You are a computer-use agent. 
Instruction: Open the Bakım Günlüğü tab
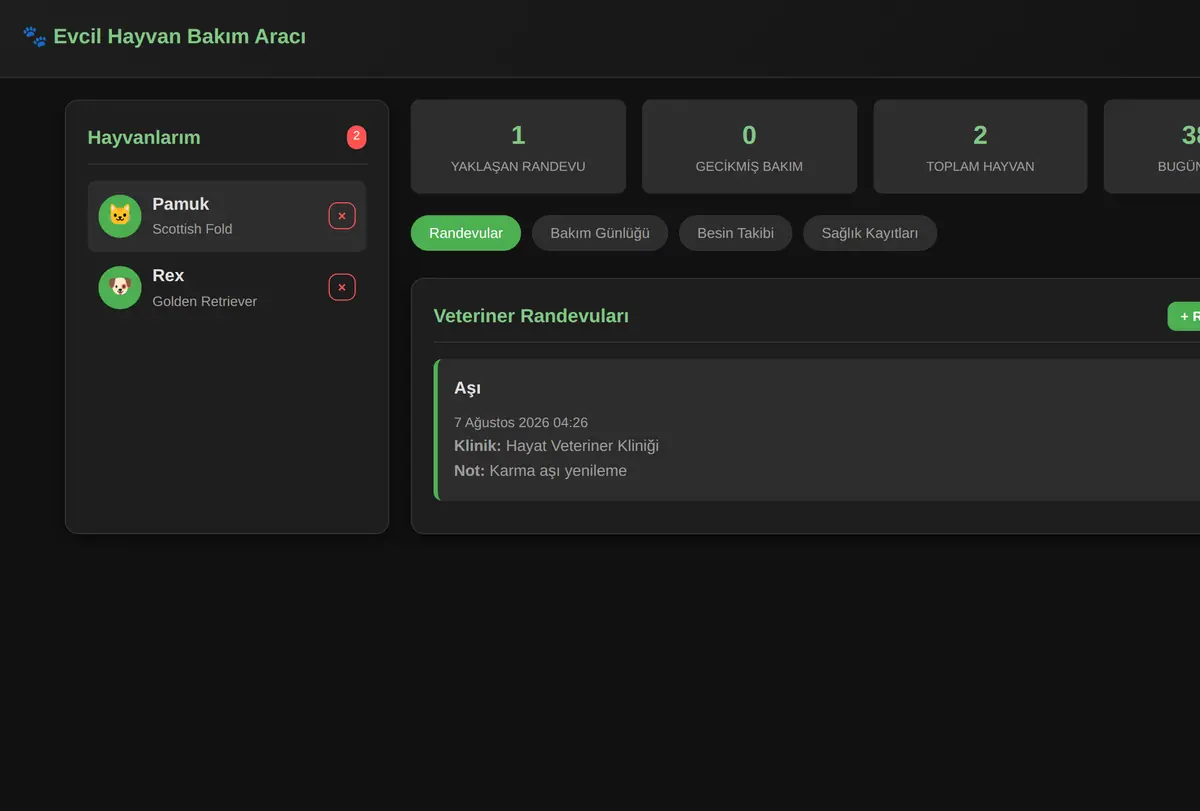600,233
